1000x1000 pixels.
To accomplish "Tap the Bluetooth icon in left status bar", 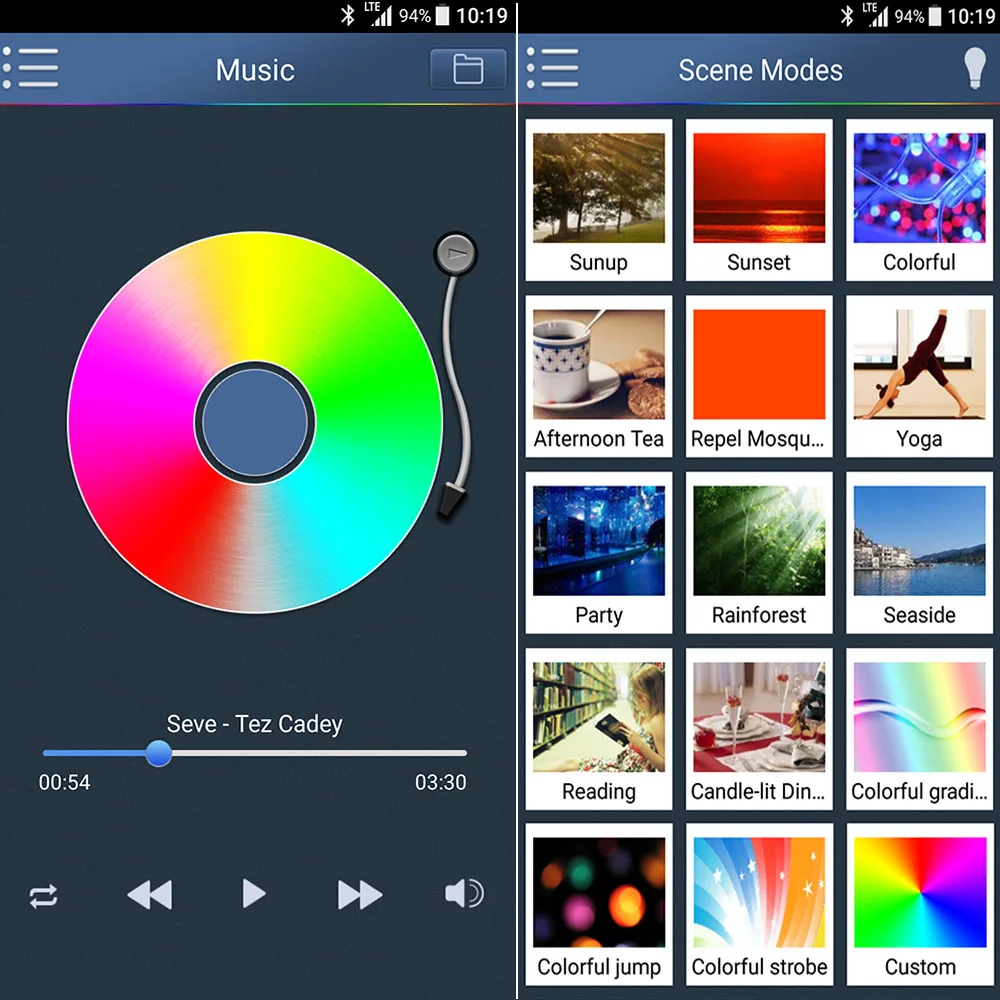I will (347, 15).
